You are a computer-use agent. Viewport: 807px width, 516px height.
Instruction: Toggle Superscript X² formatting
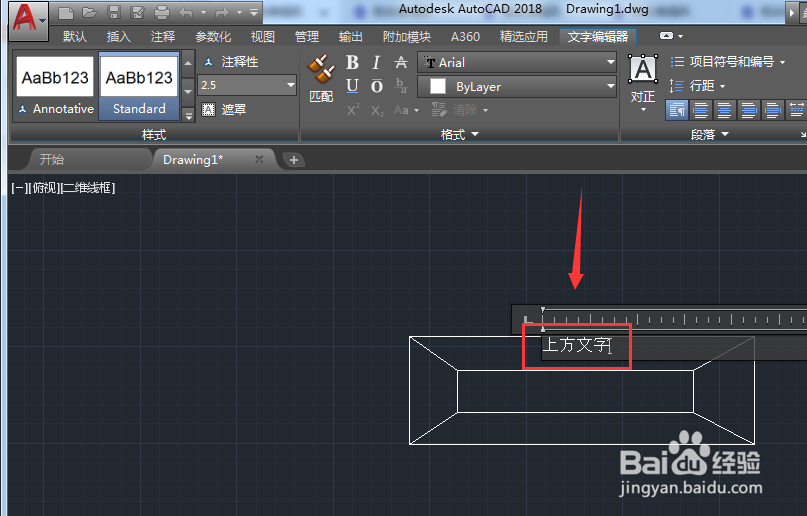[353, 110]
